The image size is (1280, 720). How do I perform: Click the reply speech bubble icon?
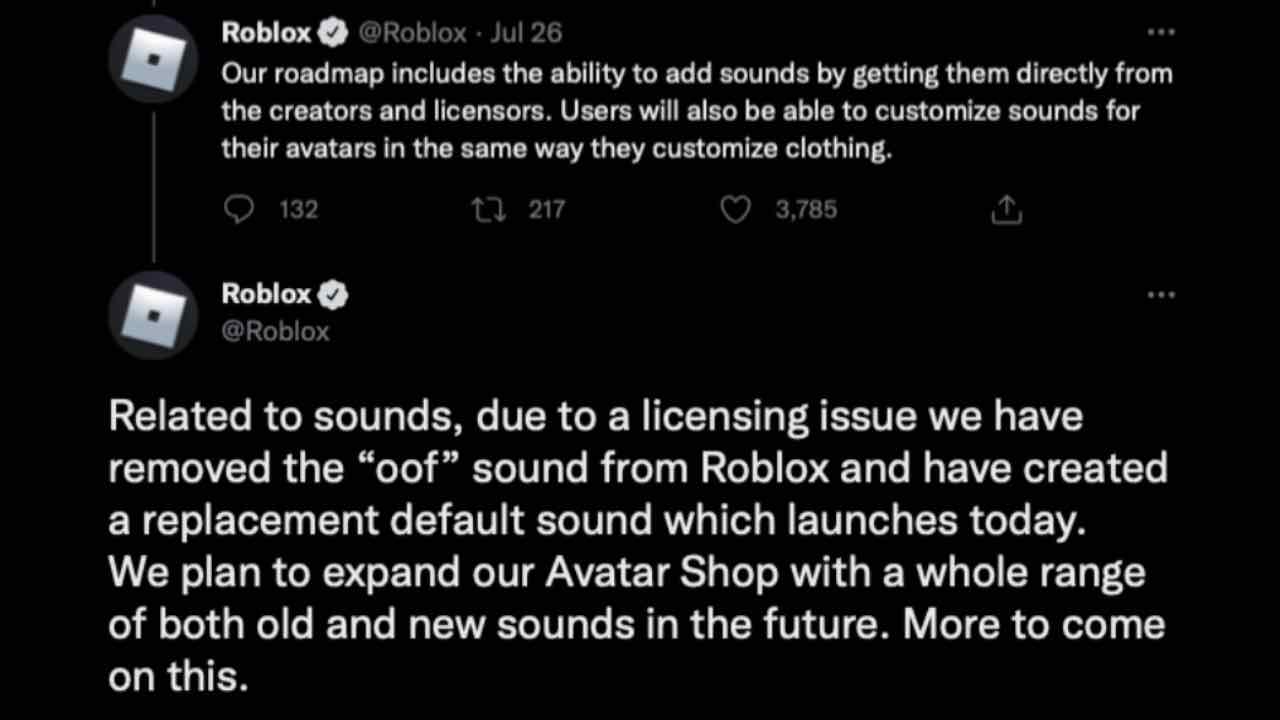pos(238,209)
